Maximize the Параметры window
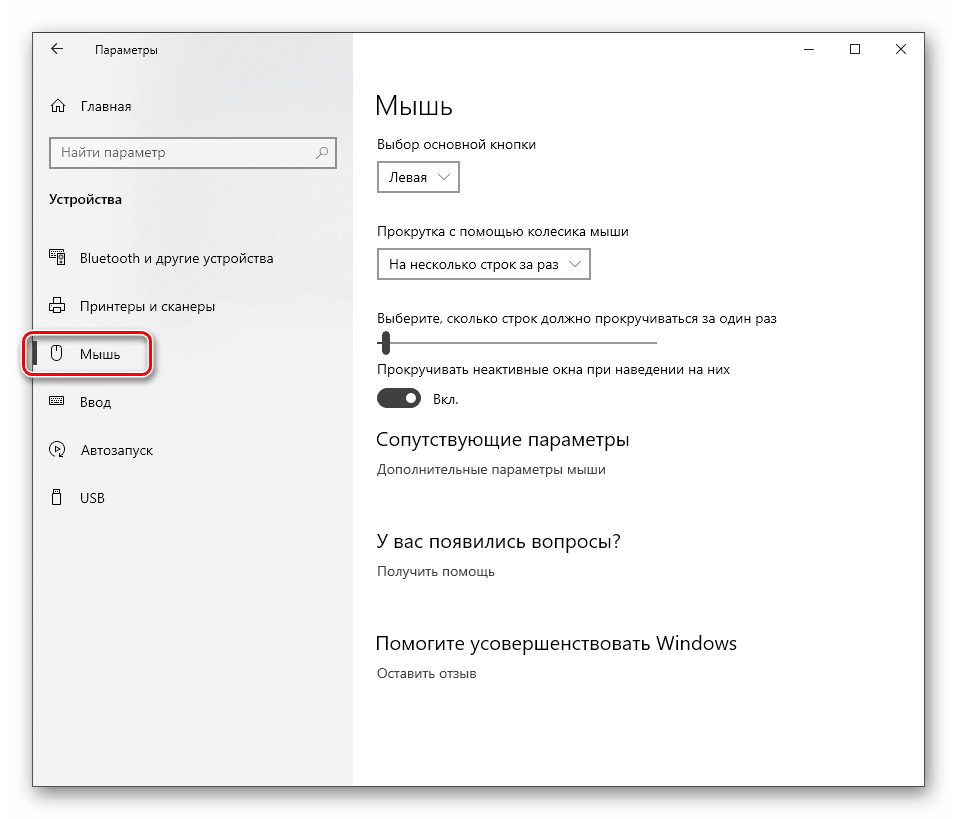Image resolution: width=957 pixels, height=819 pixels. (855, 49)
